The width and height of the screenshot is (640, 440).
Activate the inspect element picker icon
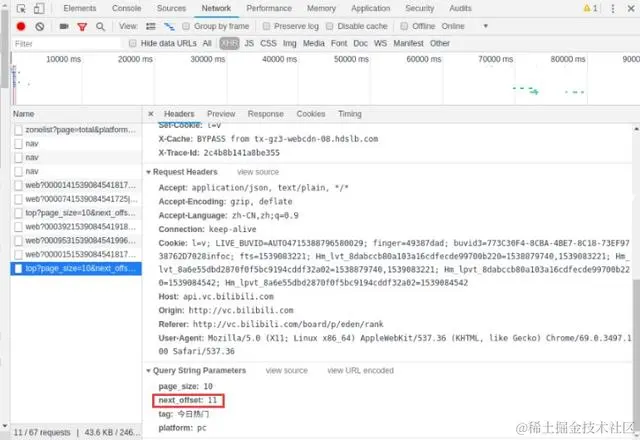[21, 9]
